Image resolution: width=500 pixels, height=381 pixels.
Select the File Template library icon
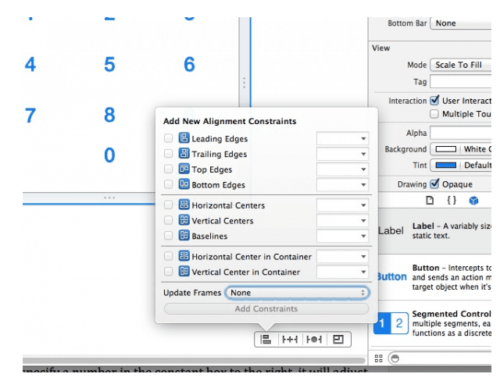click(x=430, y=200)
